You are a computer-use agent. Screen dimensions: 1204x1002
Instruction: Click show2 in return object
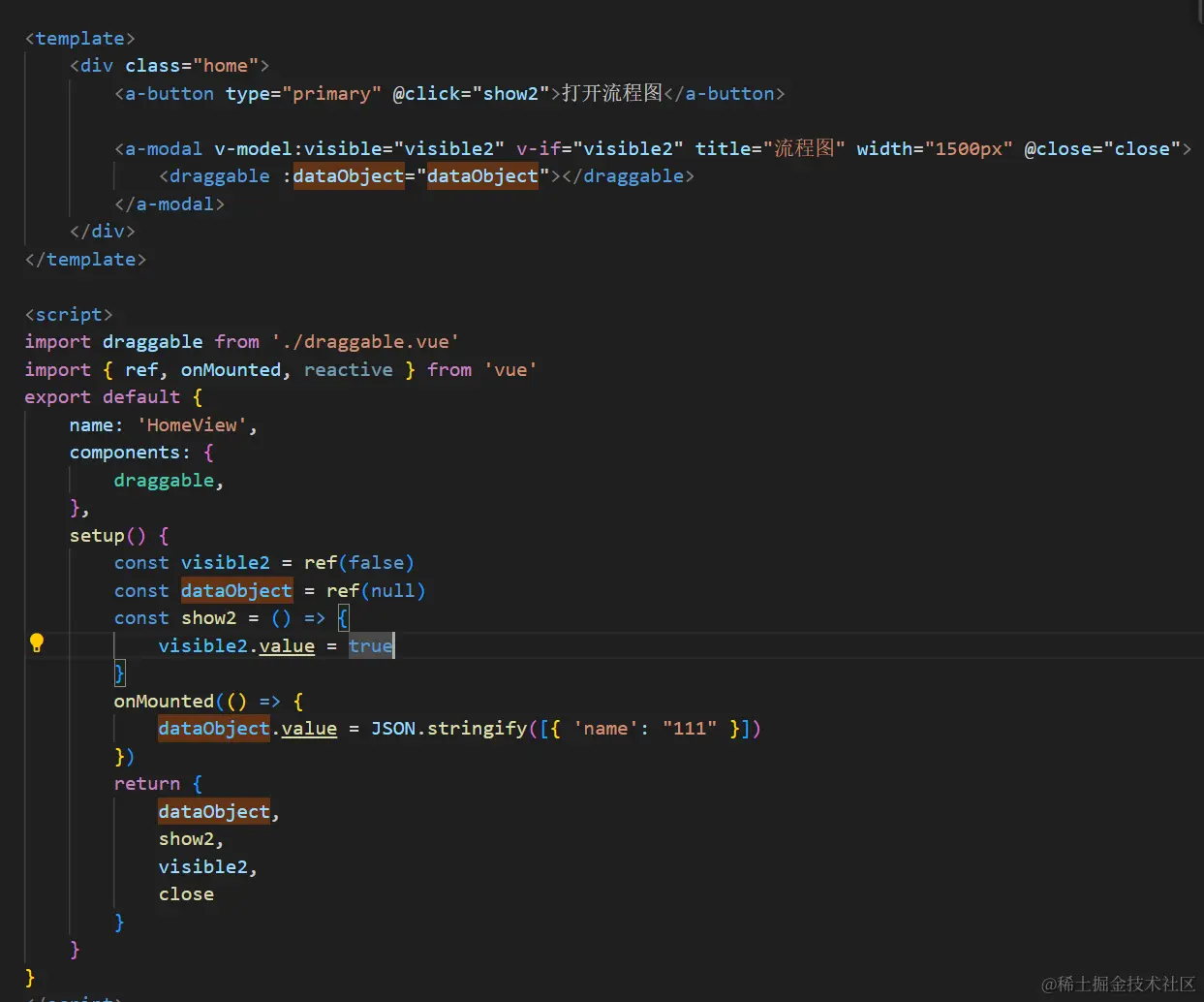click(186, 839)
